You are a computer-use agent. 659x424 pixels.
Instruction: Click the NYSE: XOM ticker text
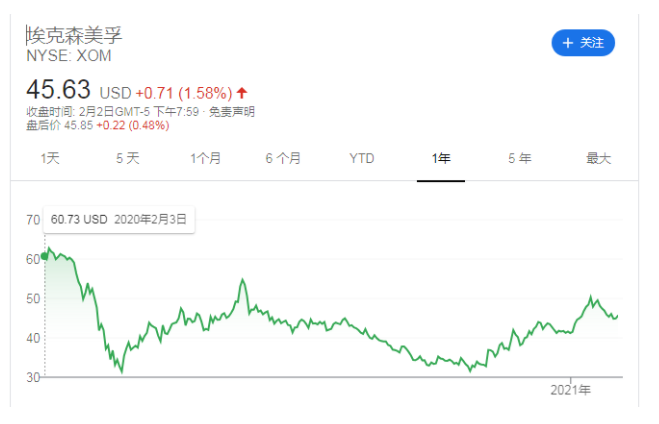coord(69,57)
